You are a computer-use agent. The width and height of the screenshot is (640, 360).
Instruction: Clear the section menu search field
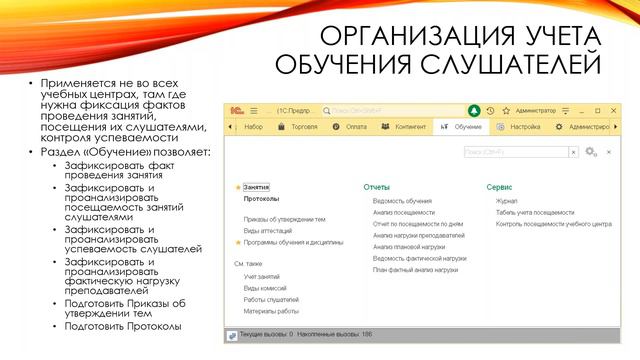pyautogui.click(x=573, y=152)
